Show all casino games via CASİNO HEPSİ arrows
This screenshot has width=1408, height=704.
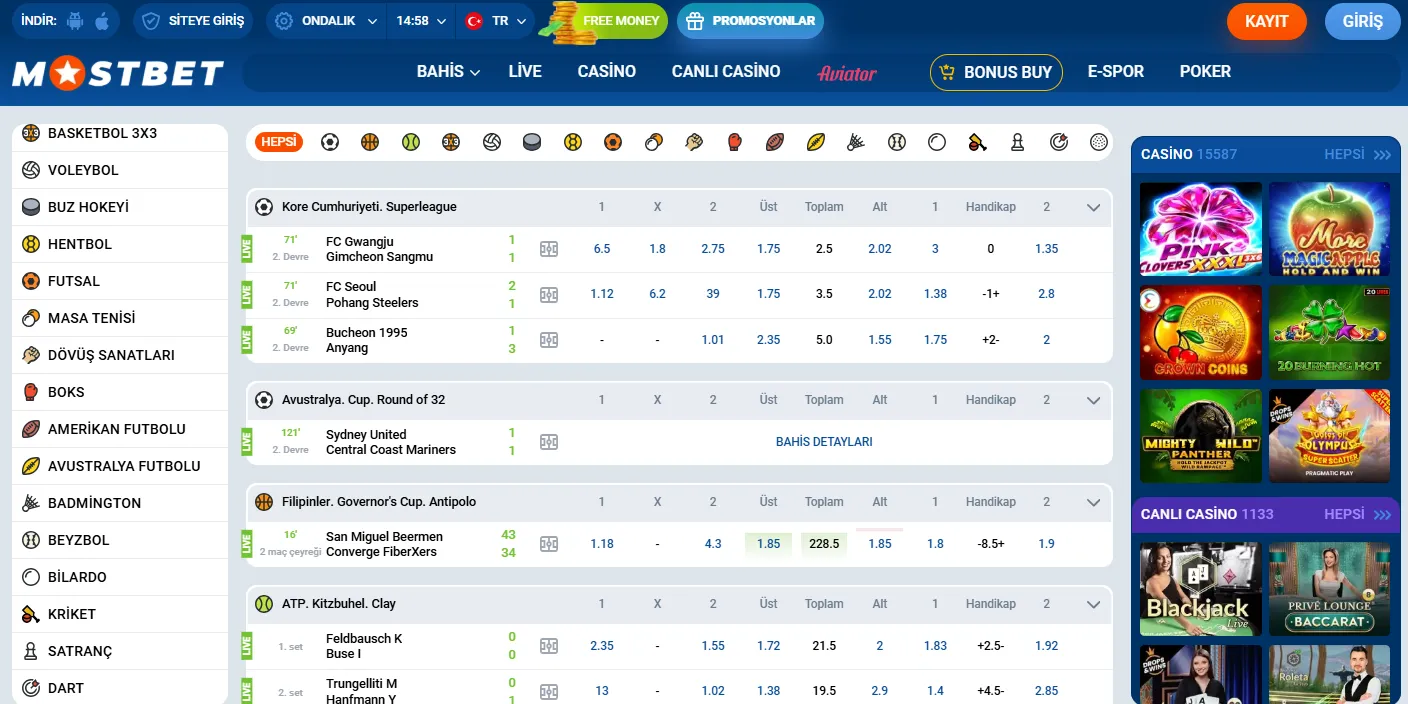point(1383,155)
